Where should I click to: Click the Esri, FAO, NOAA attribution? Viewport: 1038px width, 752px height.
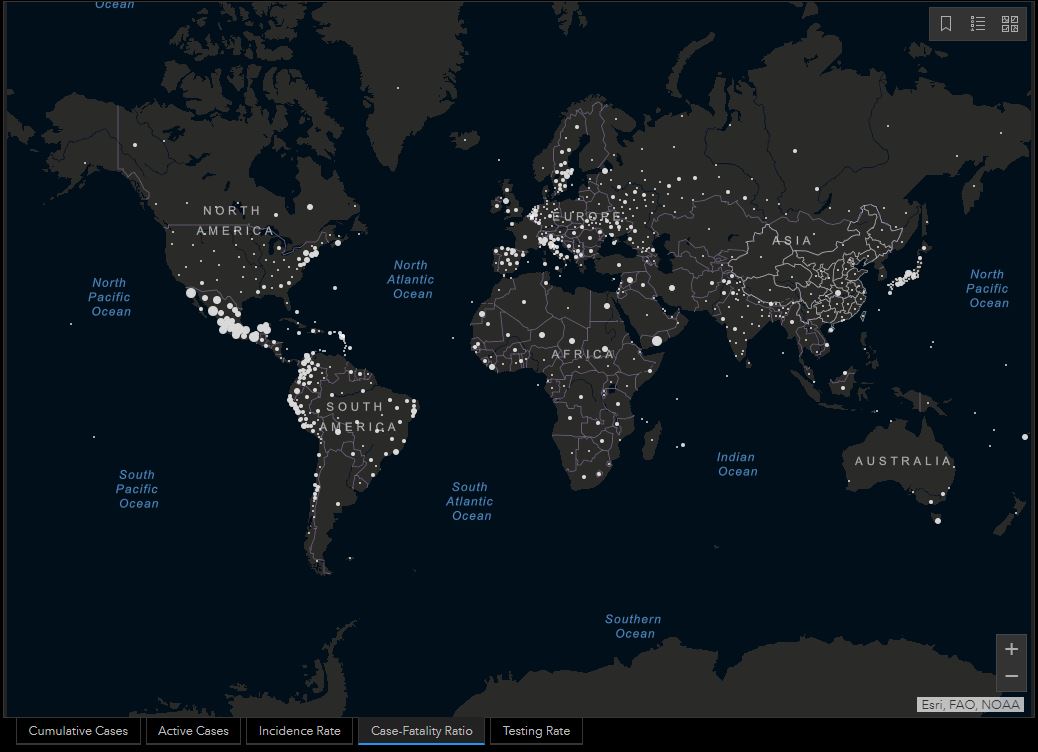point(970,705)
